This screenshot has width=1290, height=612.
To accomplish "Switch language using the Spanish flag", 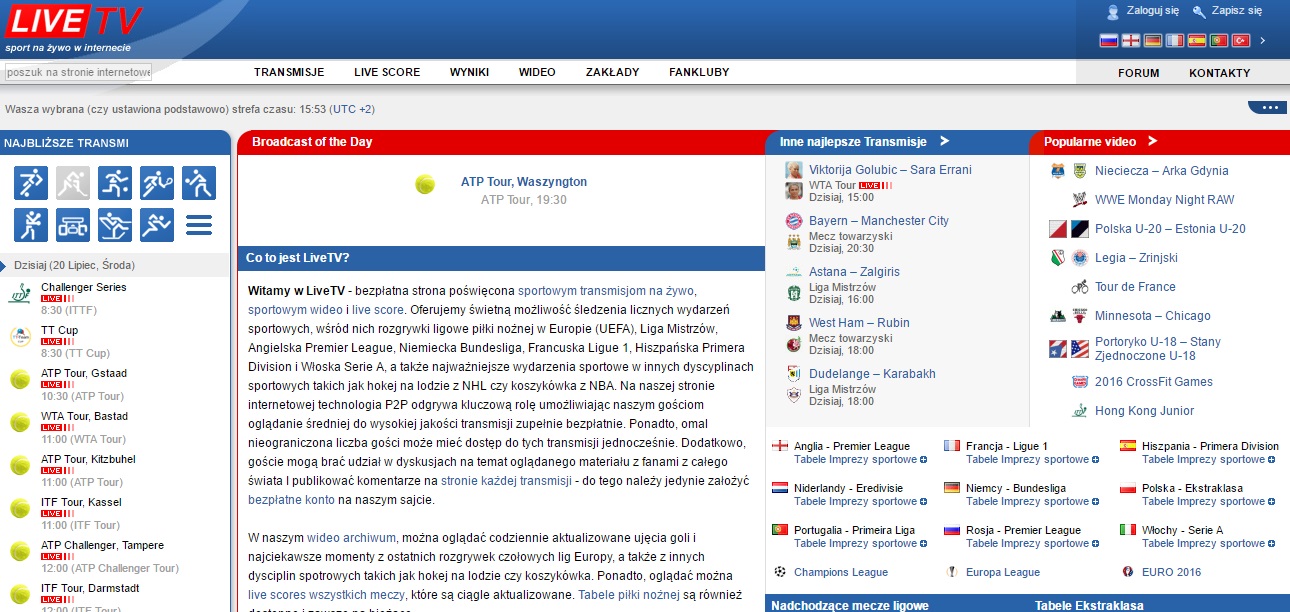I will (x=1196, y=40).
